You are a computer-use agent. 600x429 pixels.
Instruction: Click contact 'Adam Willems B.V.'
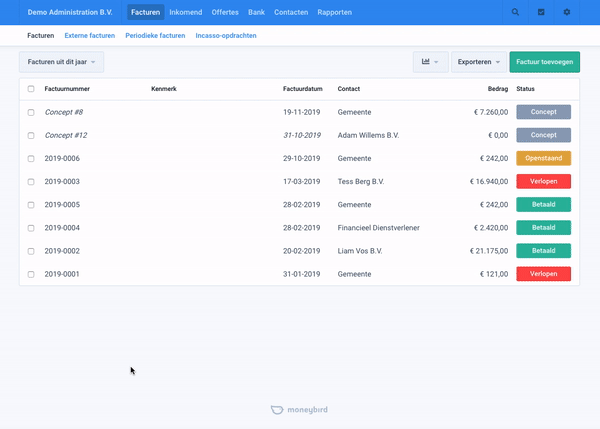368,135
